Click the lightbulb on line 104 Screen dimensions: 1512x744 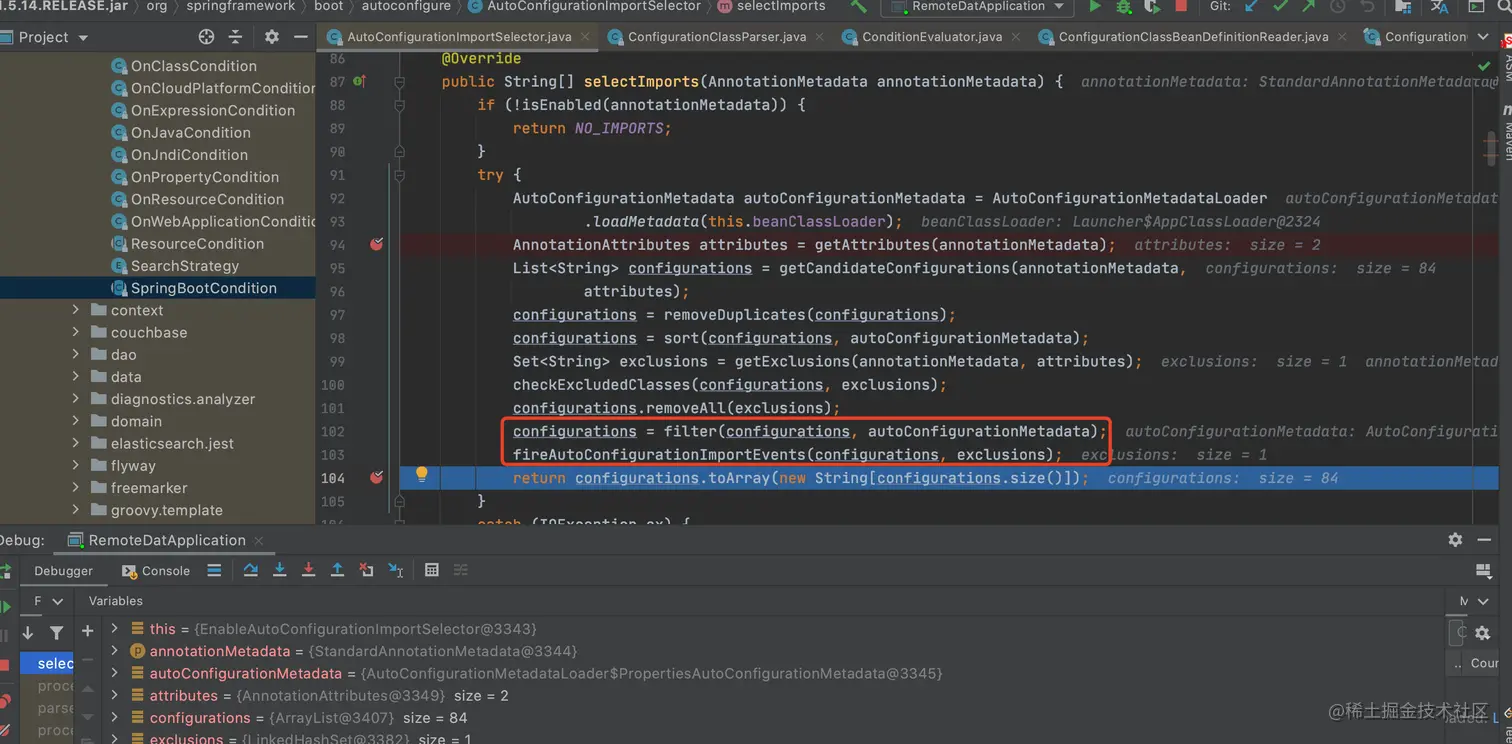[x=422, y=475]
